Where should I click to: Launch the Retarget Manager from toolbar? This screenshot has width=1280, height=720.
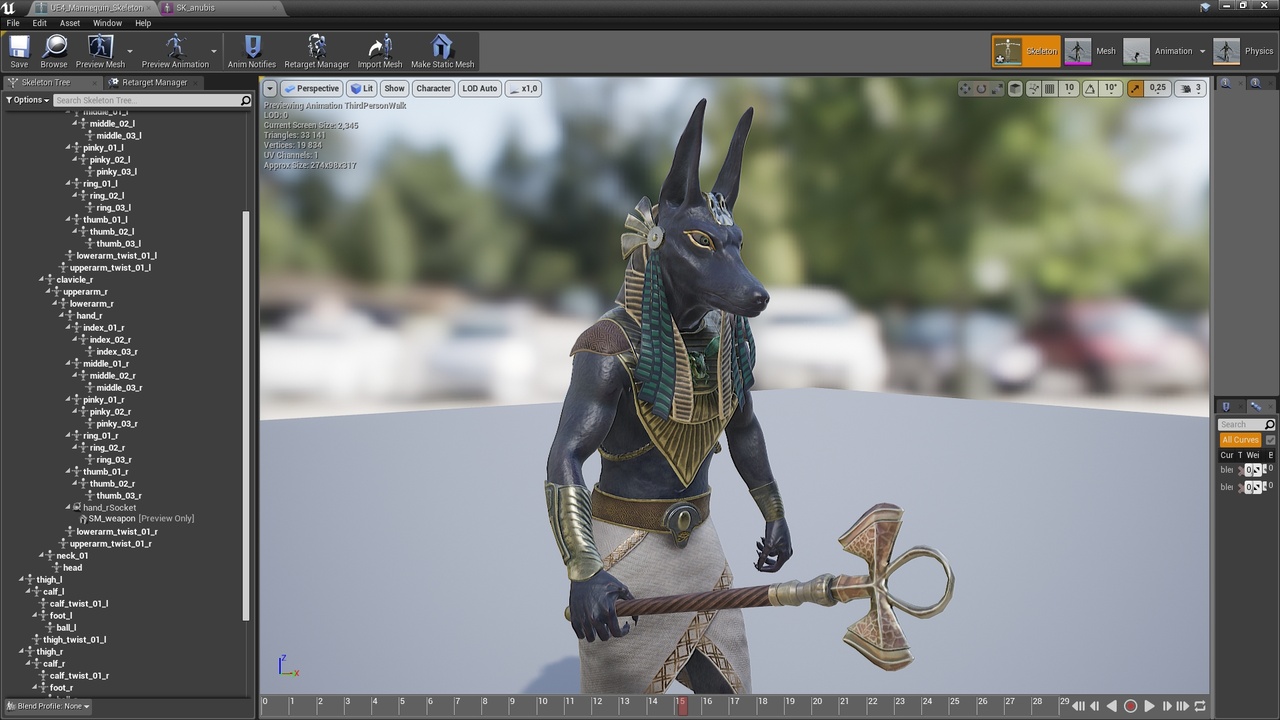317,51
